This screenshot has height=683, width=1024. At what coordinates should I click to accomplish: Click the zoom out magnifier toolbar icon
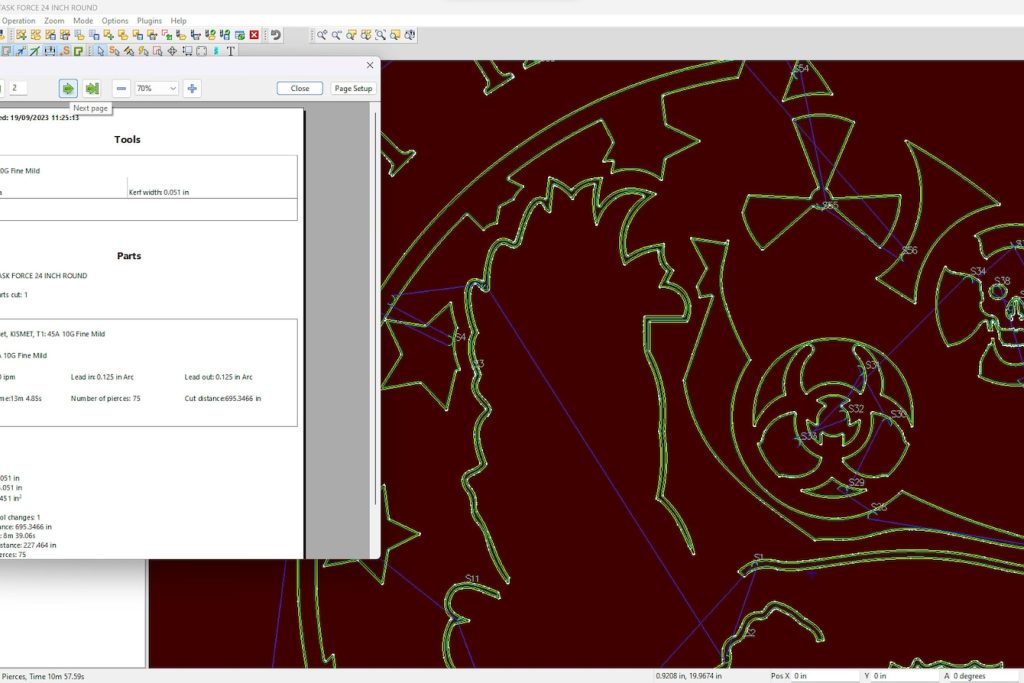tap(337, 35)
